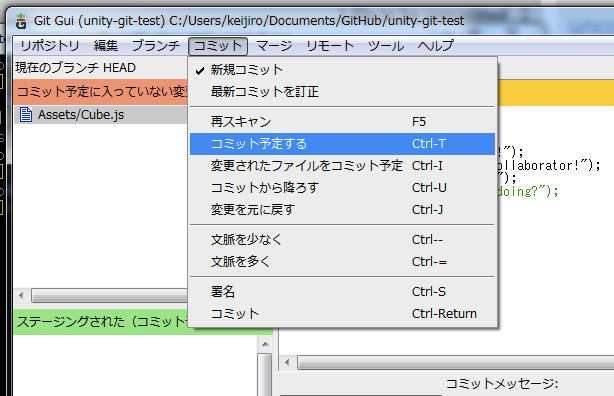Open the リポジトリ menu
The image size is (614, 396).
pyautogui.click(x=50, y=46)
